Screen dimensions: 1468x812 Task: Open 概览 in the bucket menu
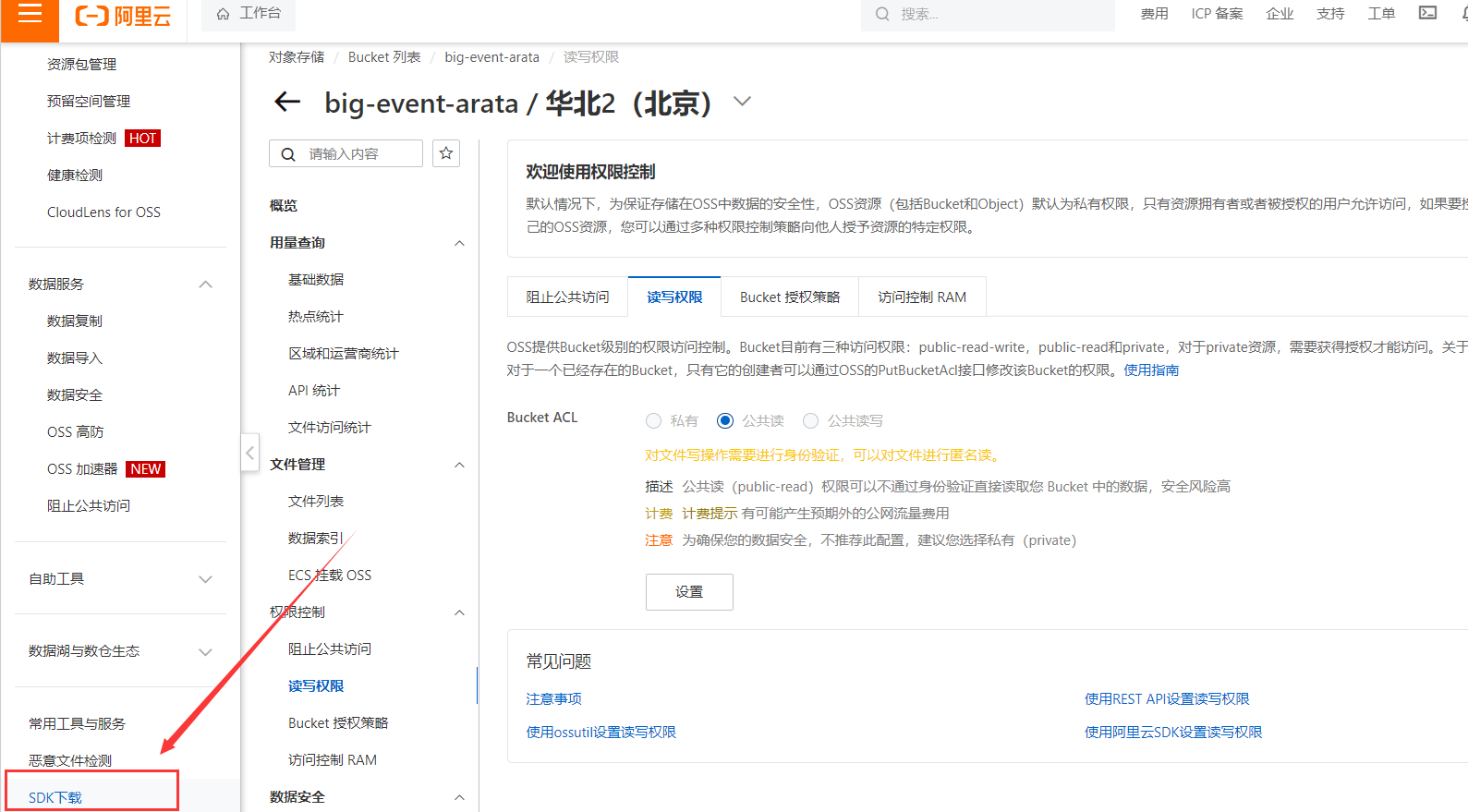coord(284,206)
